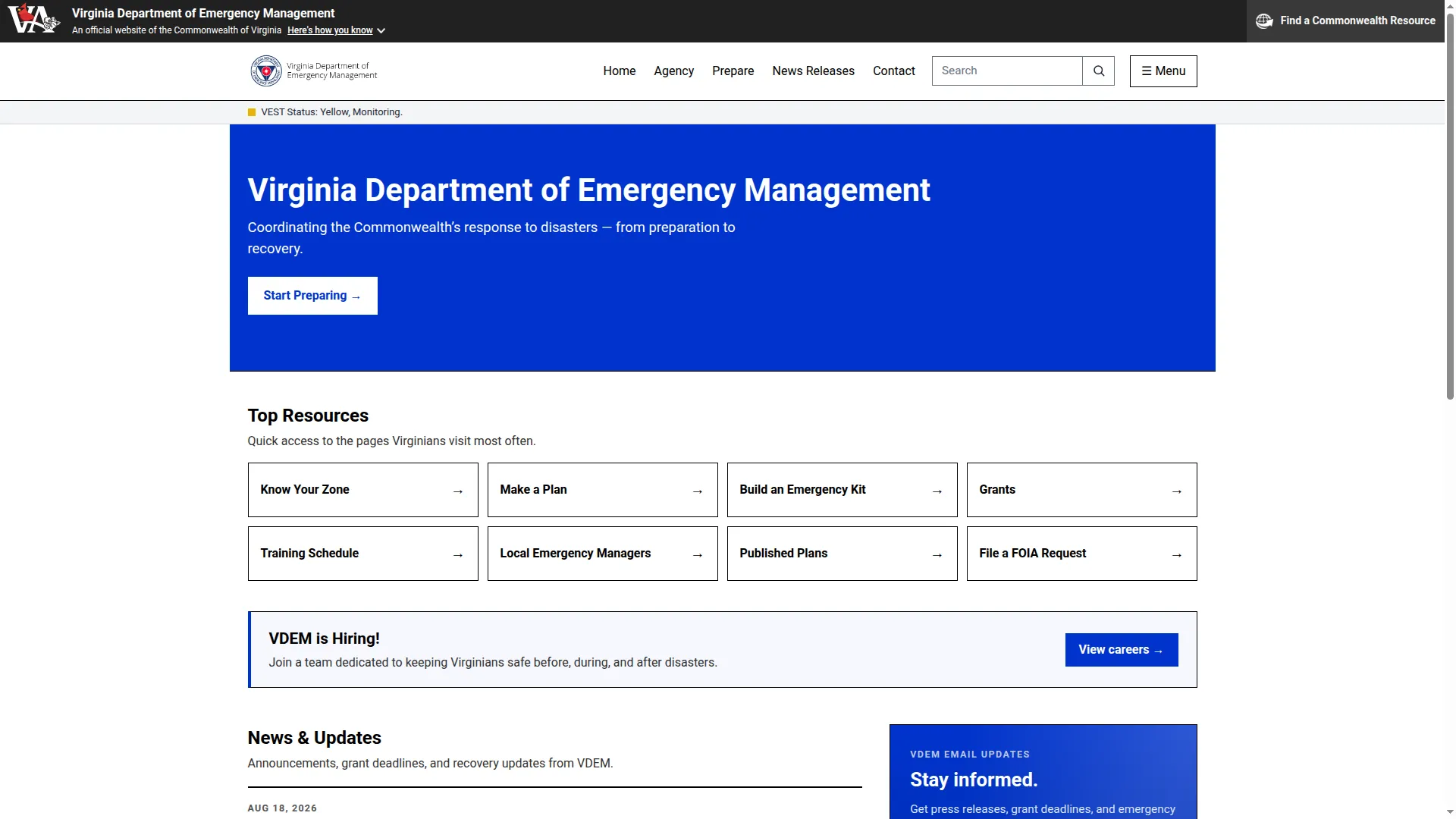Click the page vertical scrollbar thumb
Screen dimensions: 1456x819
click(x=1450, y=205)
